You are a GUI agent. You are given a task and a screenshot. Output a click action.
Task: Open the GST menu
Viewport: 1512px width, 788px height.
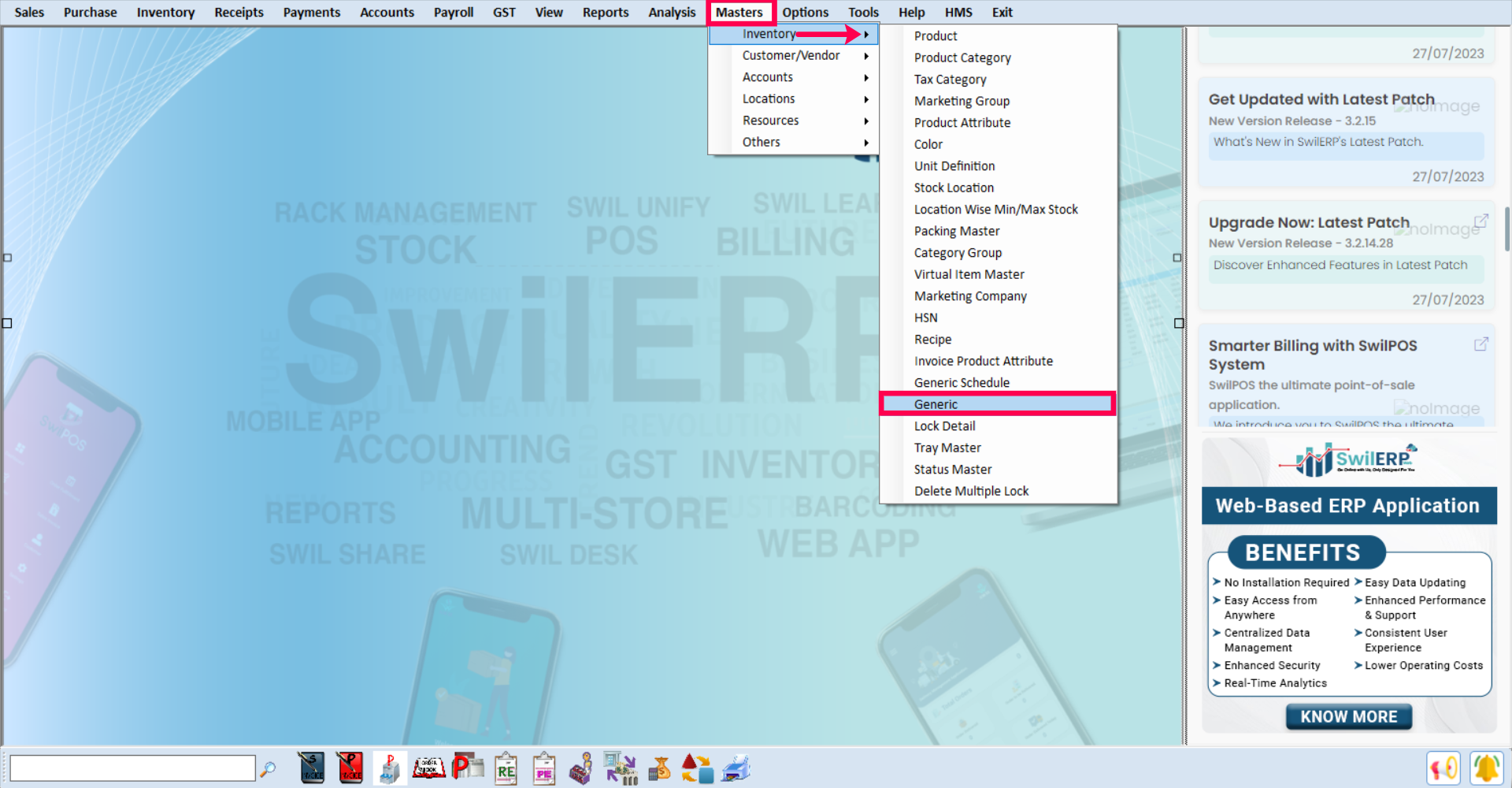coord(504,13)
